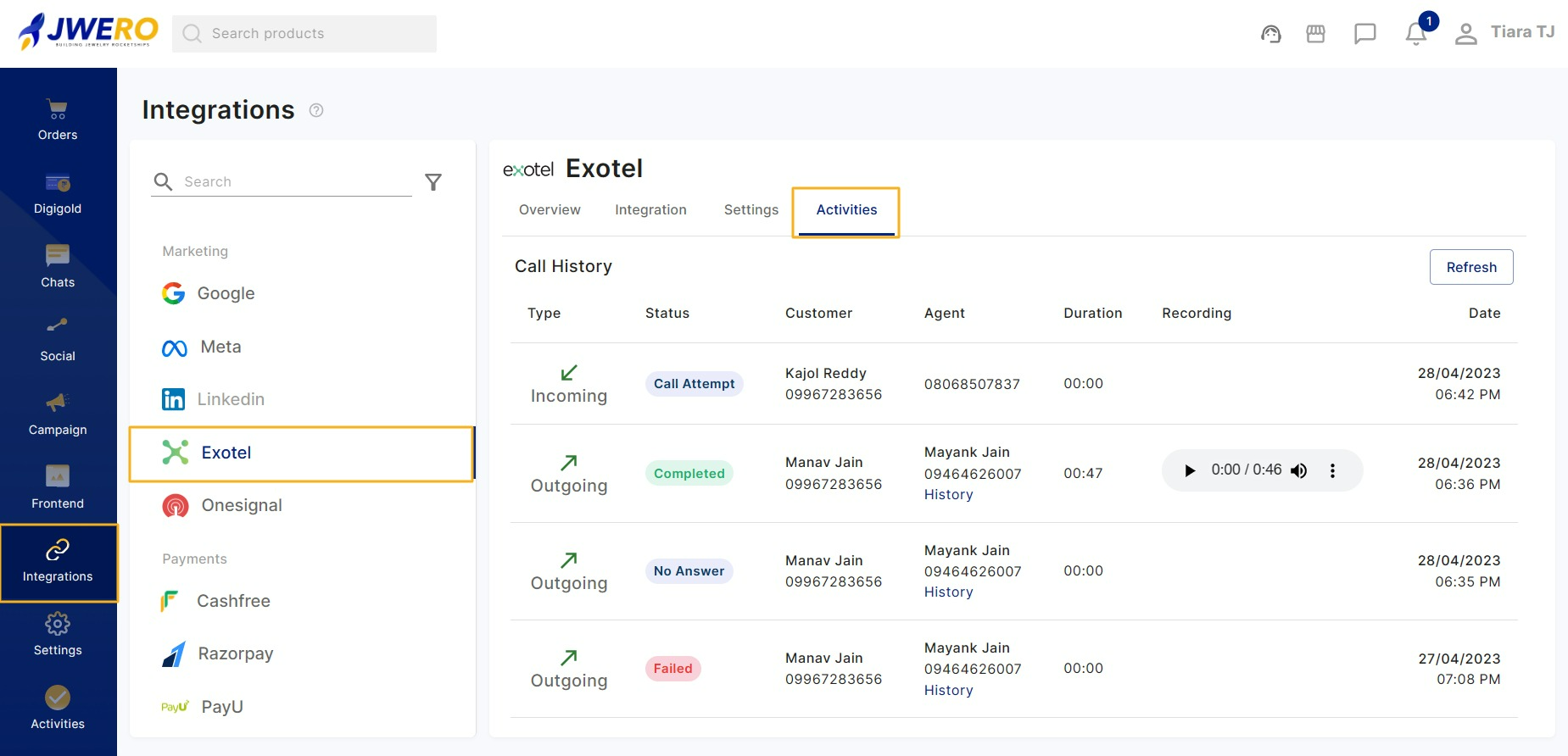
Task: Click the Failed status badge
Action: coord(672,669)
